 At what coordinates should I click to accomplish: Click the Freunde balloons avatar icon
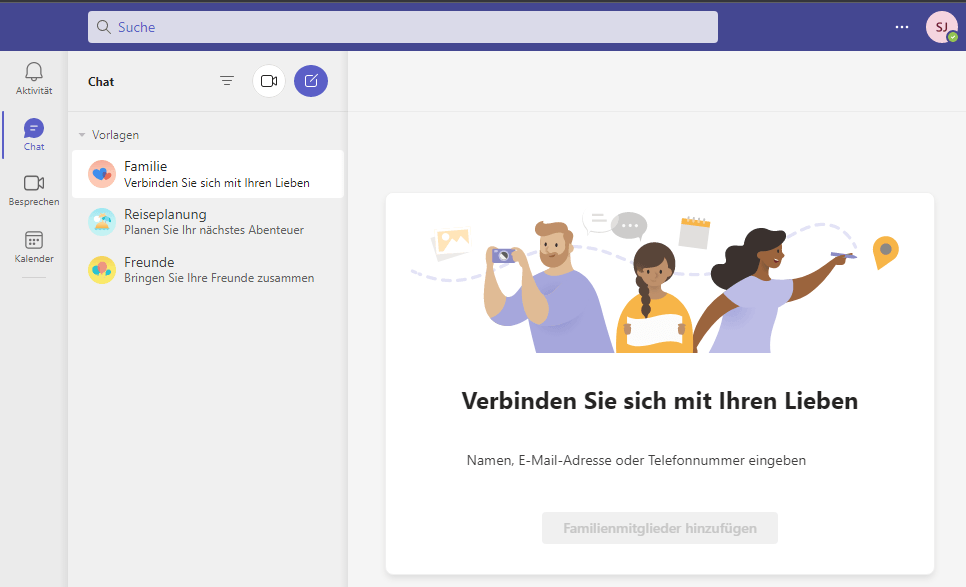click(x=102, y=269)
